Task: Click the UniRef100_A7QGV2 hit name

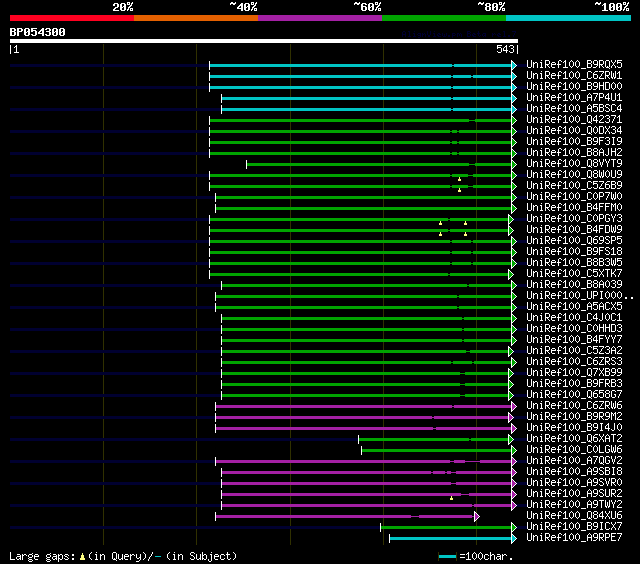Action: coord(574,461)
